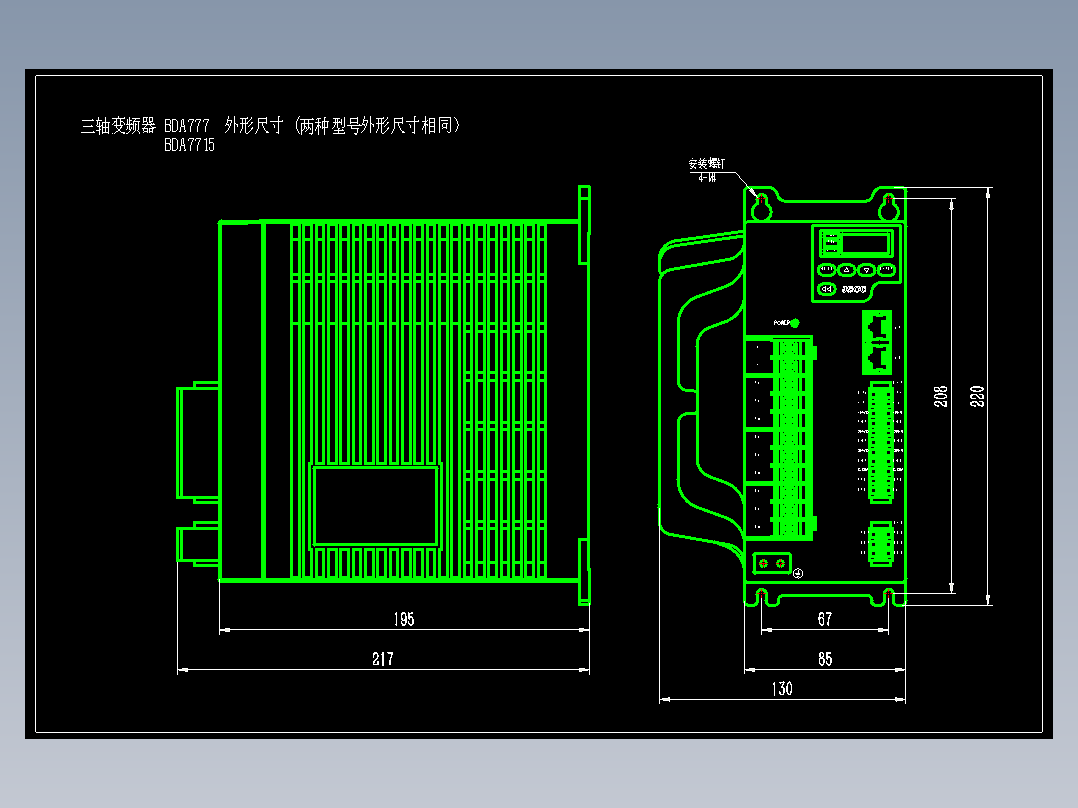Click the lower RJ45 port on front view
Image resolution: width=1078 pixels, height=808 pixels.
click(x=877, y=358)
